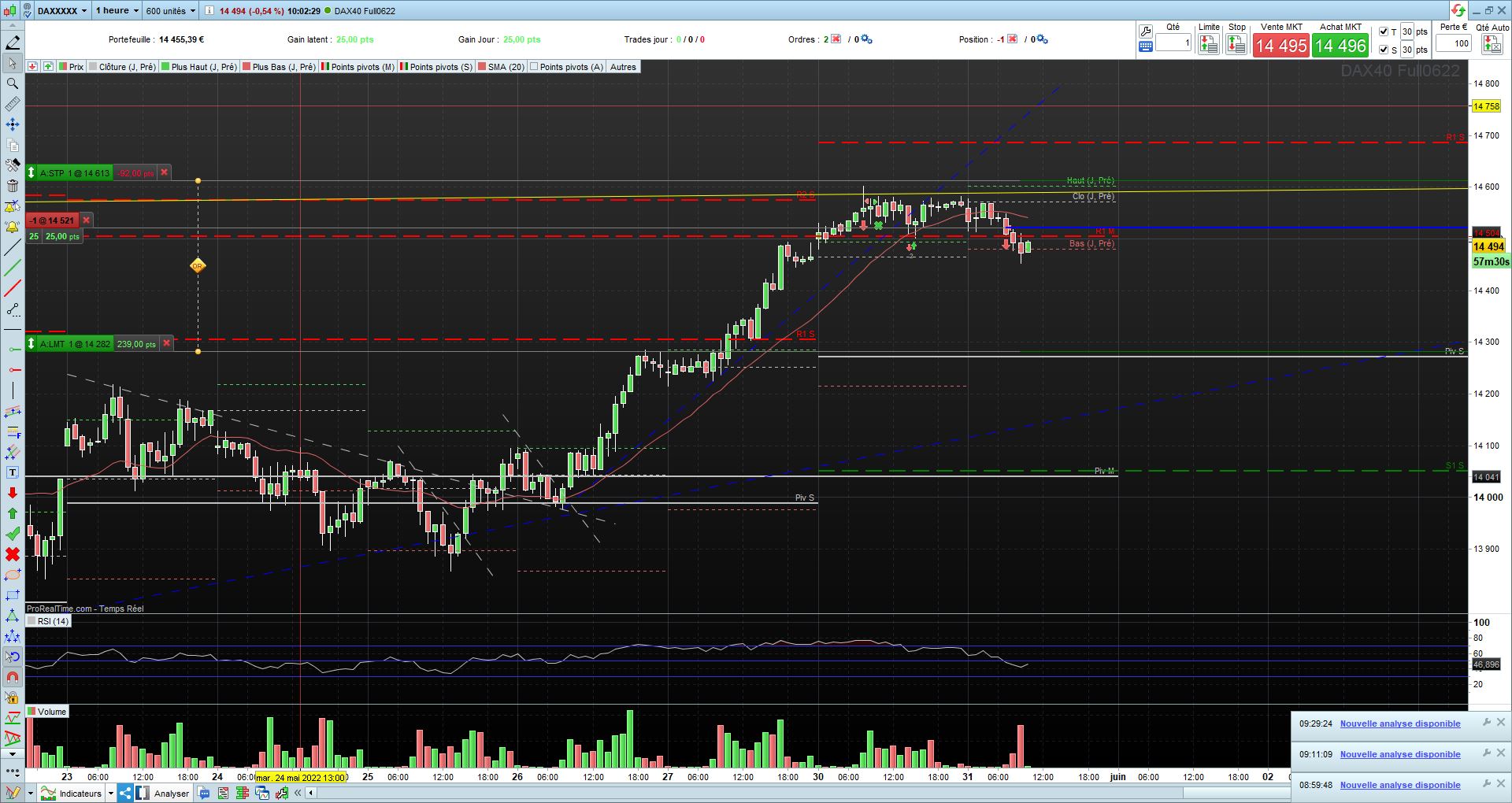The width and height of the screenshot is (1512, 803).
Task: Open the 600 unités dropdown
Action: click(170, 10)
